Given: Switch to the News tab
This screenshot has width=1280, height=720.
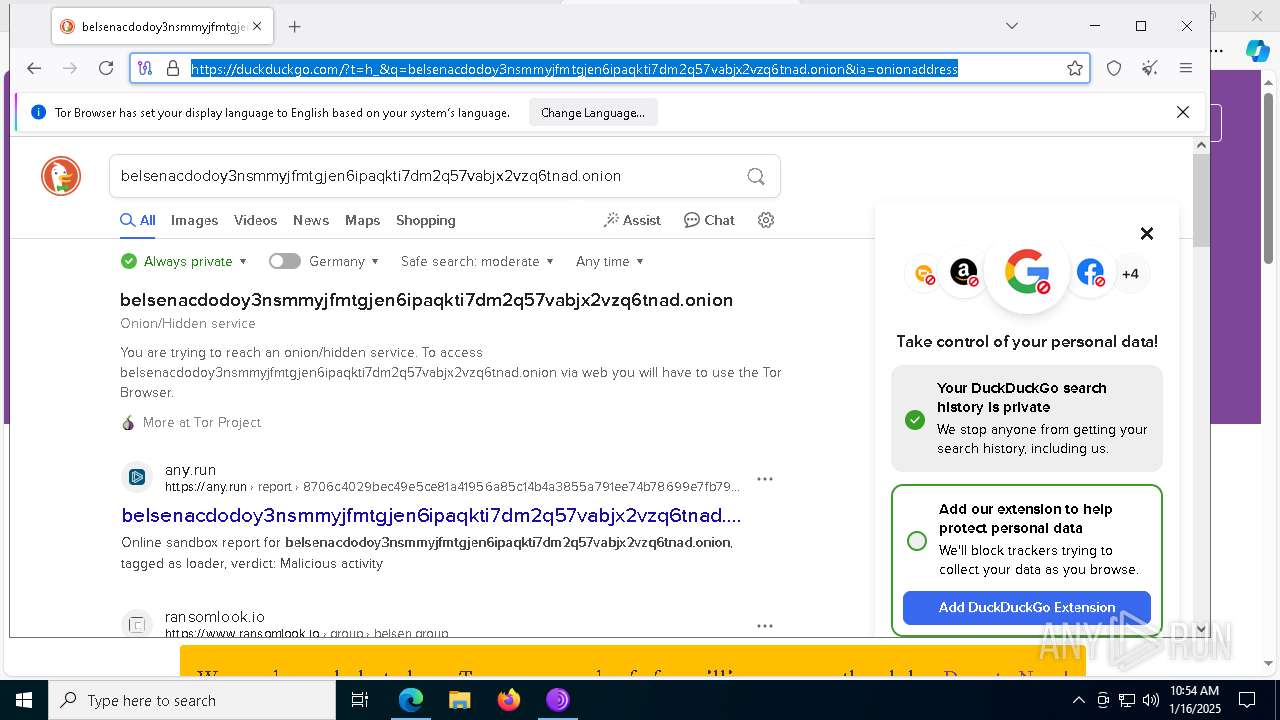Looking at the screenshot, I should point(311,220).
